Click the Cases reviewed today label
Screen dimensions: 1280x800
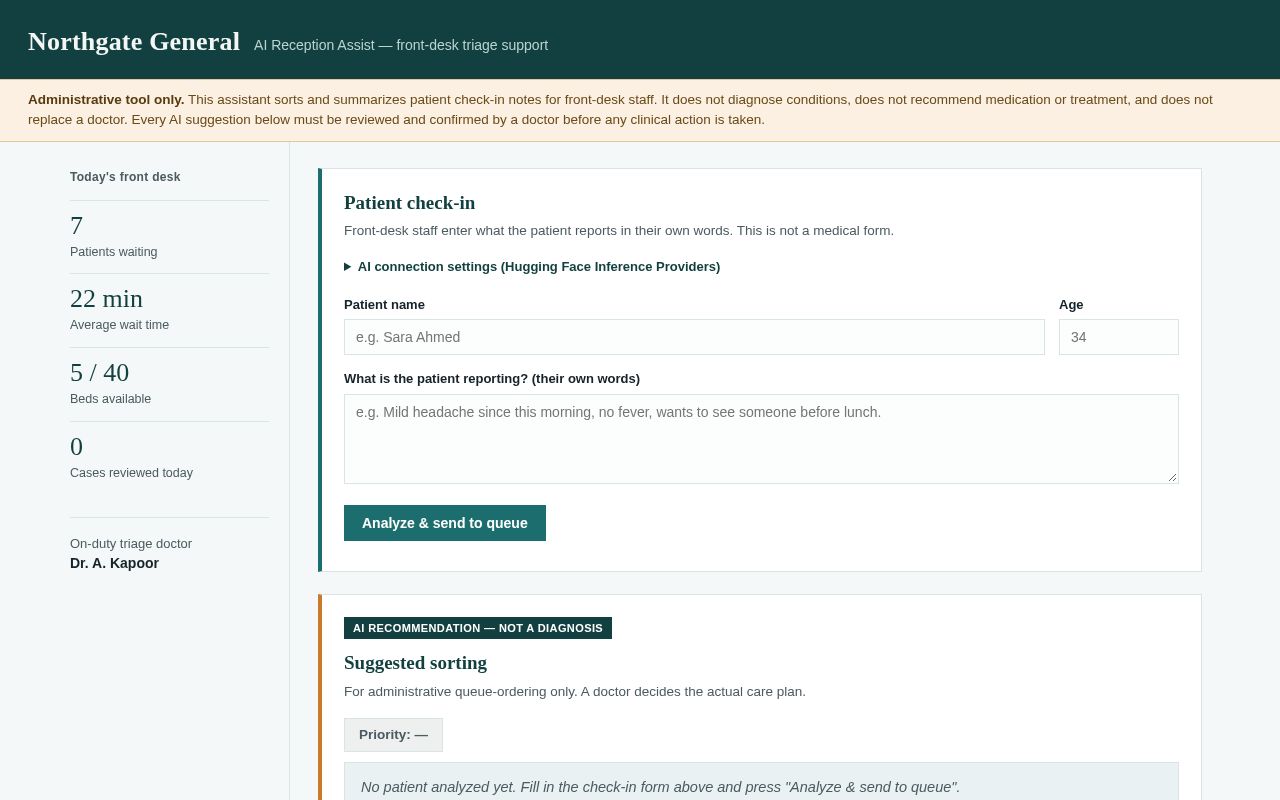[x=131, y=473]
